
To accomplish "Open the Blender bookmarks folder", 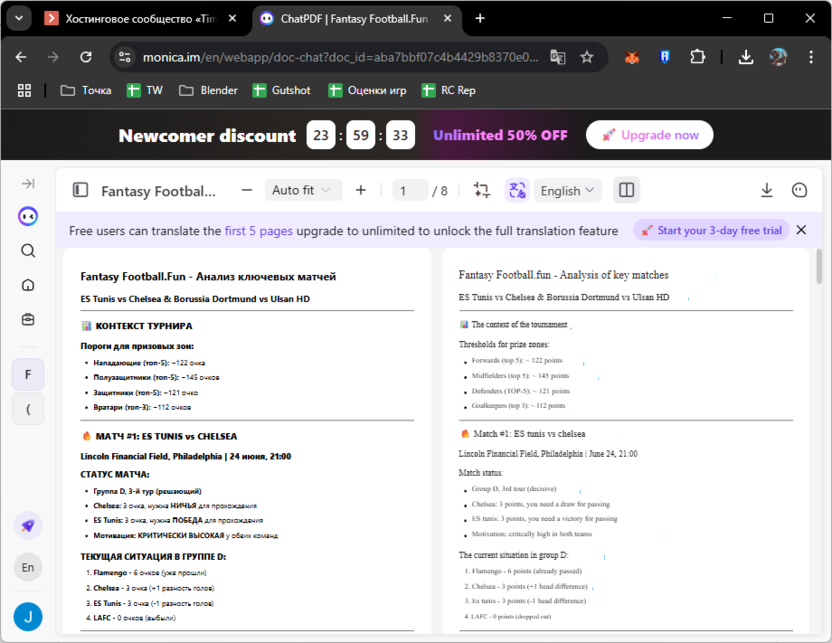I will 209,90.
